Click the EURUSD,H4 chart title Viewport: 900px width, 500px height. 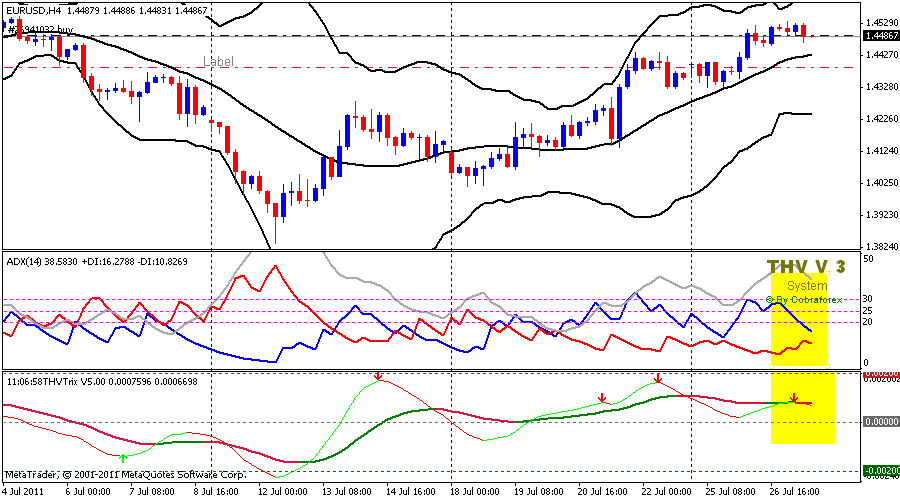pos(34,10)
